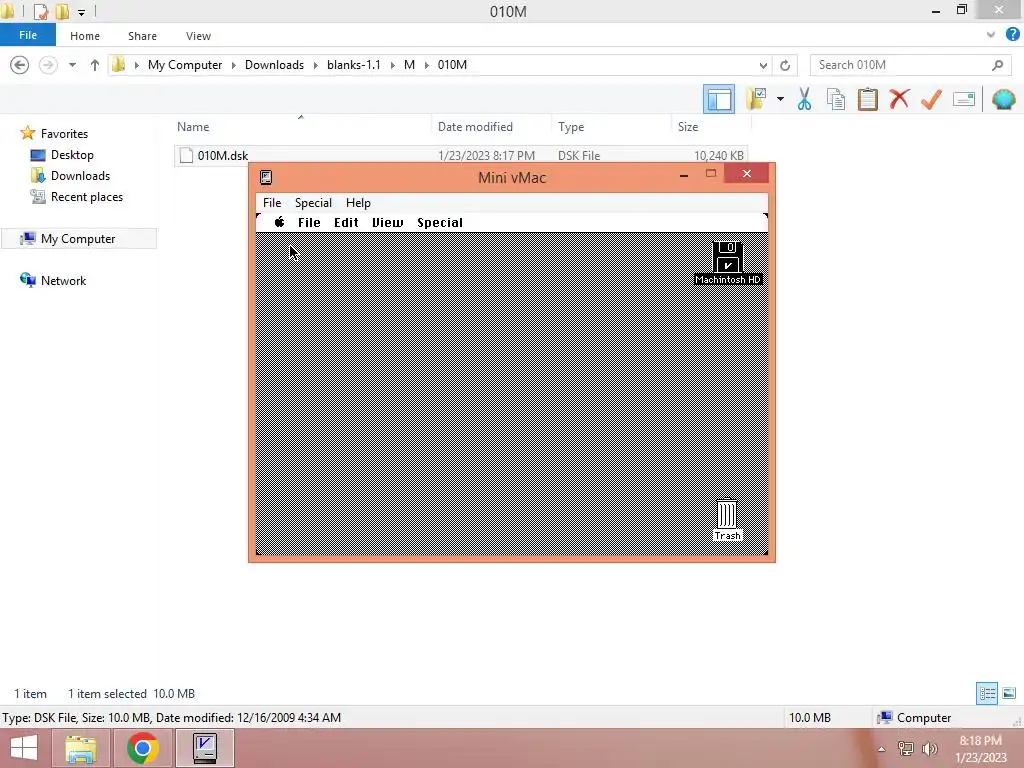Viewport: 1024px width, 768px height.
Task: Open the folder options dropdown arrow
Action: (780, 99)
